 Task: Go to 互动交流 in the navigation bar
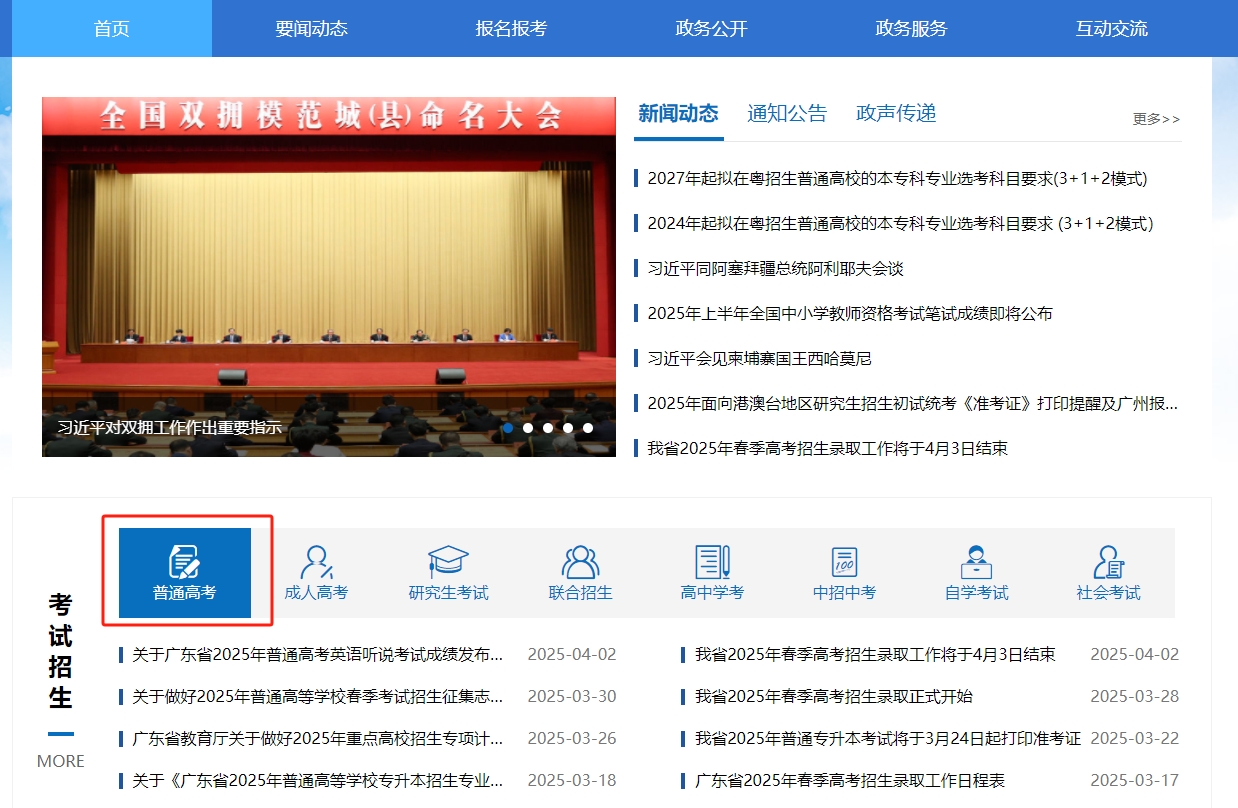coord(1111,28)
